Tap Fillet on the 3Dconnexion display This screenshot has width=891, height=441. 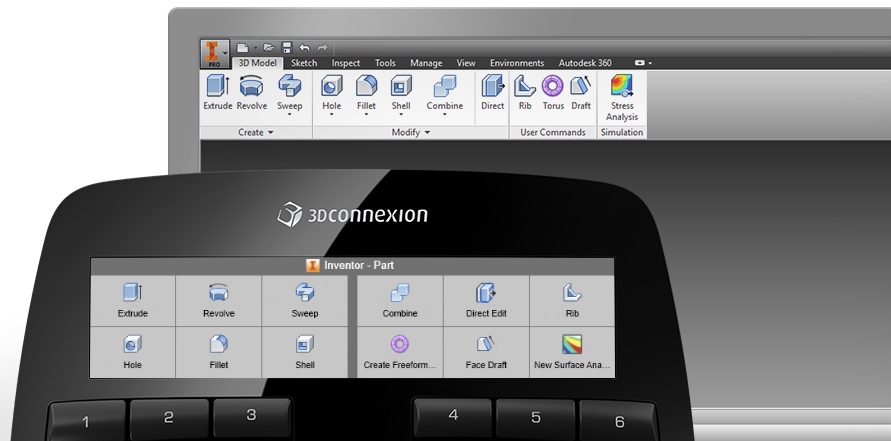[219, 352]
